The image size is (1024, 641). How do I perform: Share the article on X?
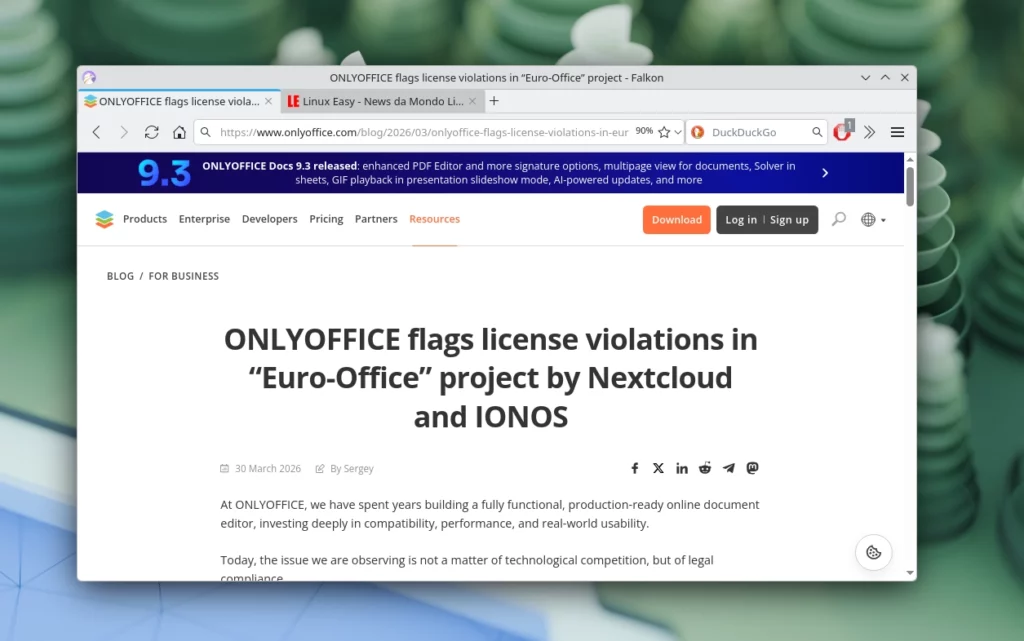(x=658, y=468)
